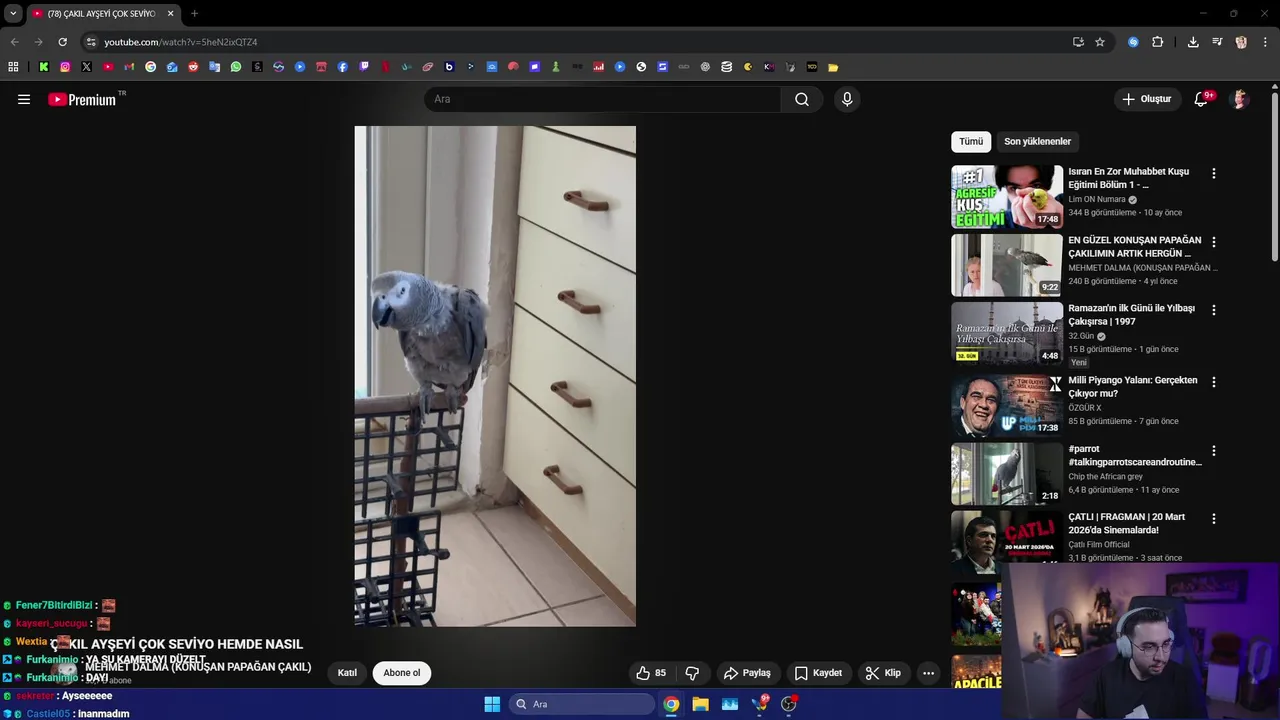Screen dimensions: 1280x720
Task: Close the current YouTube tab
Action: [x=170, y=14]
